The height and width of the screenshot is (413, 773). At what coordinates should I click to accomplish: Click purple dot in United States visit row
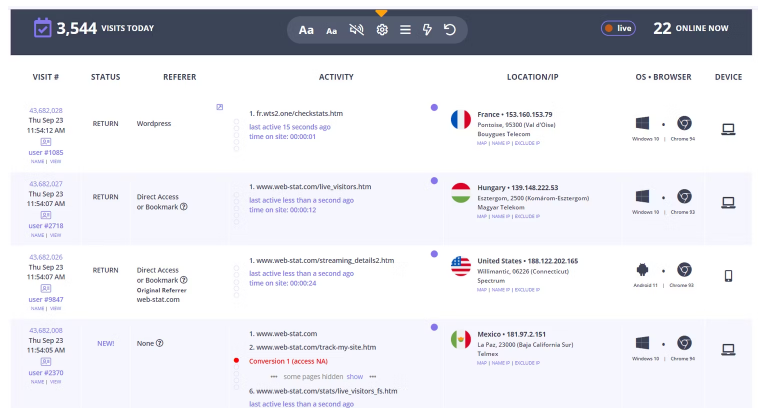coord(434,254)
